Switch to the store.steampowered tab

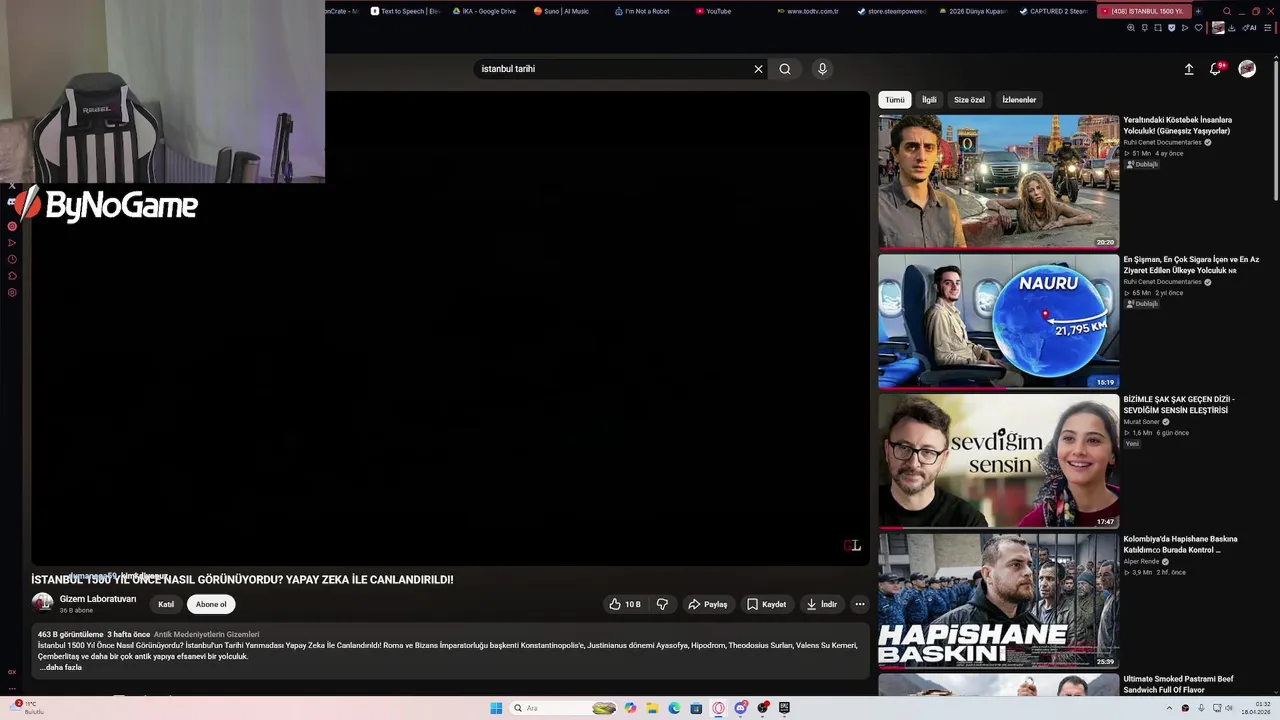[891, 11]
